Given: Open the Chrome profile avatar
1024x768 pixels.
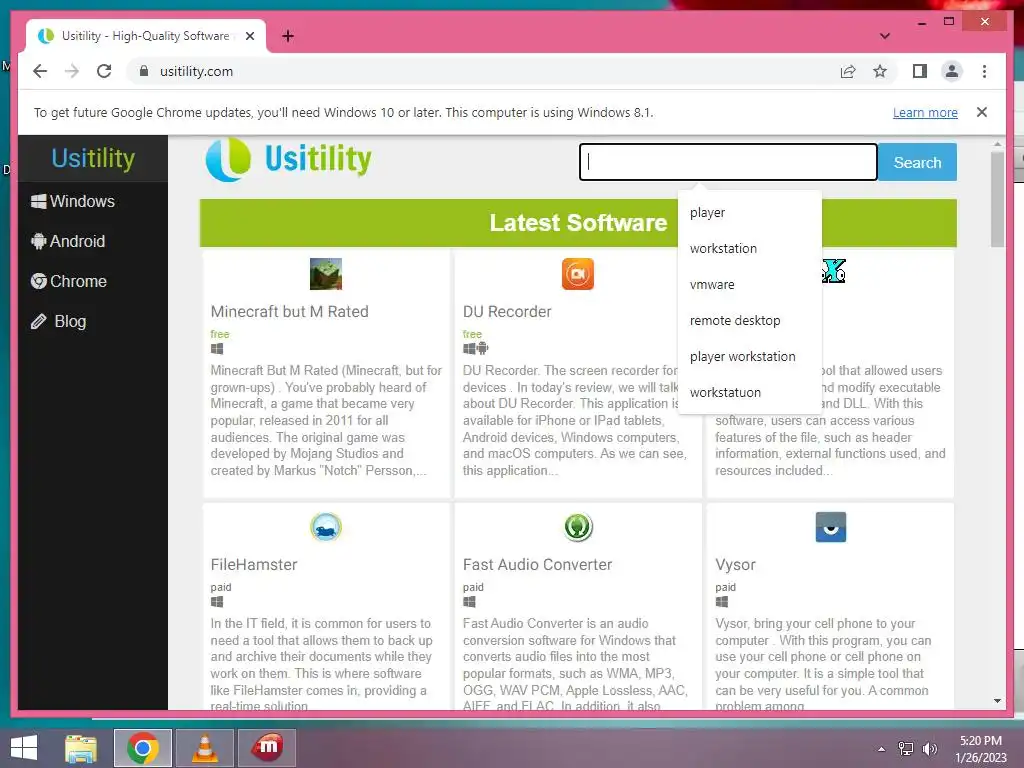Looking at the screenshot, I should (952, 71).
